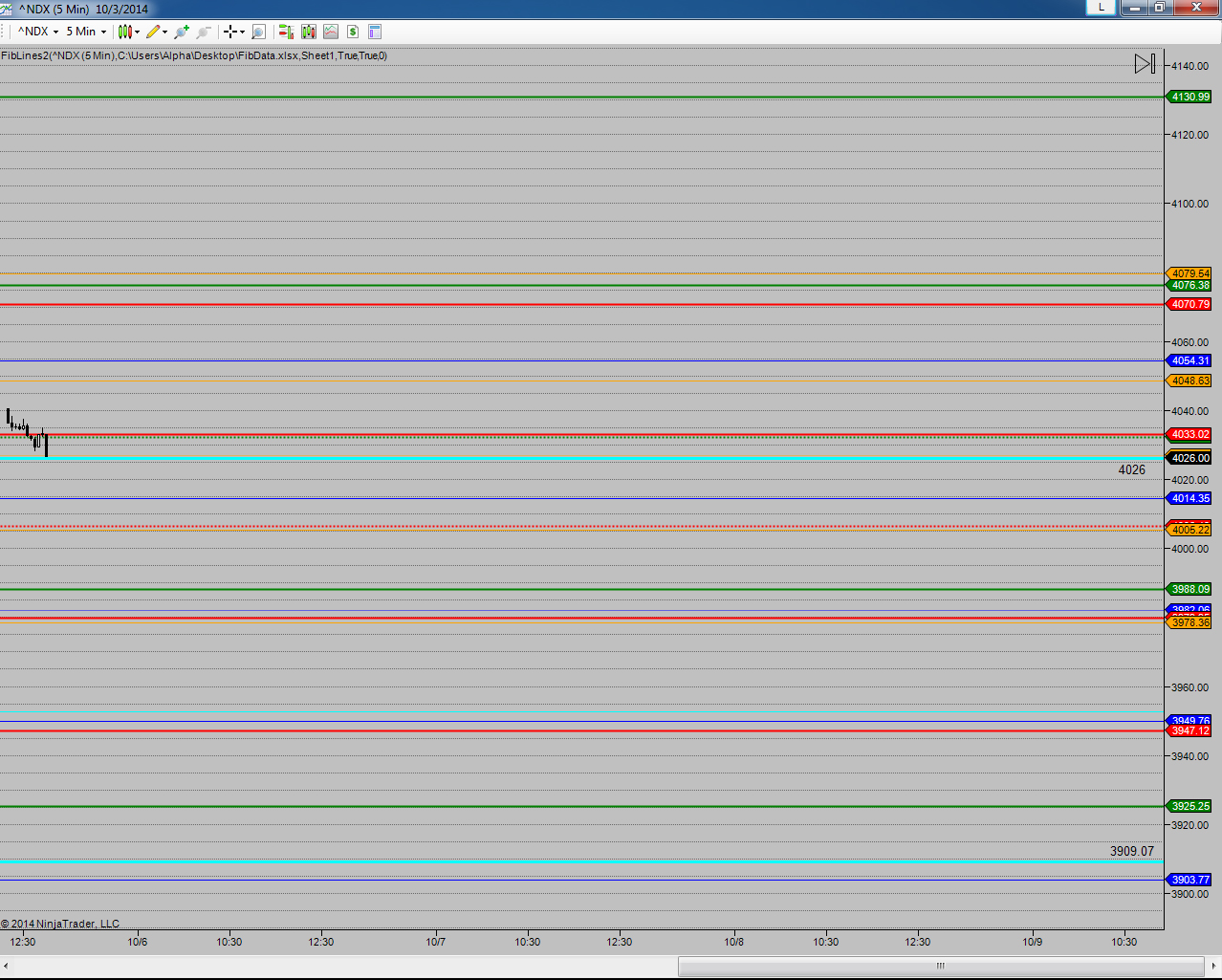
Task: Click the blue 4014.35 price marker
Action: point(1189,498)
